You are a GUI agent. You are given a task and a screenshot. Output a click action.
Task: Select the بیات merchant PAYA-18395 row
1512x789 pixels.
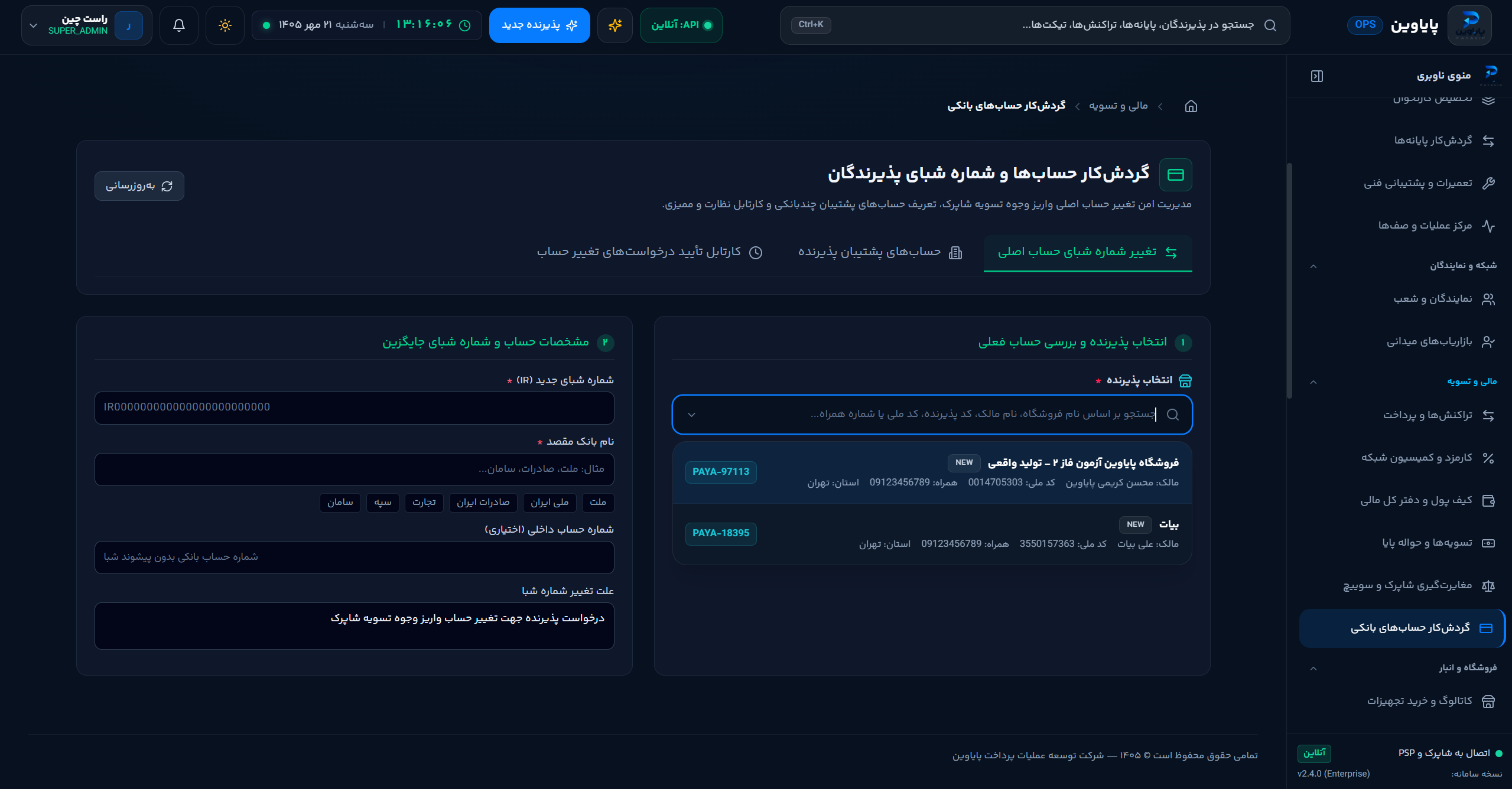(x=932, y=534)
